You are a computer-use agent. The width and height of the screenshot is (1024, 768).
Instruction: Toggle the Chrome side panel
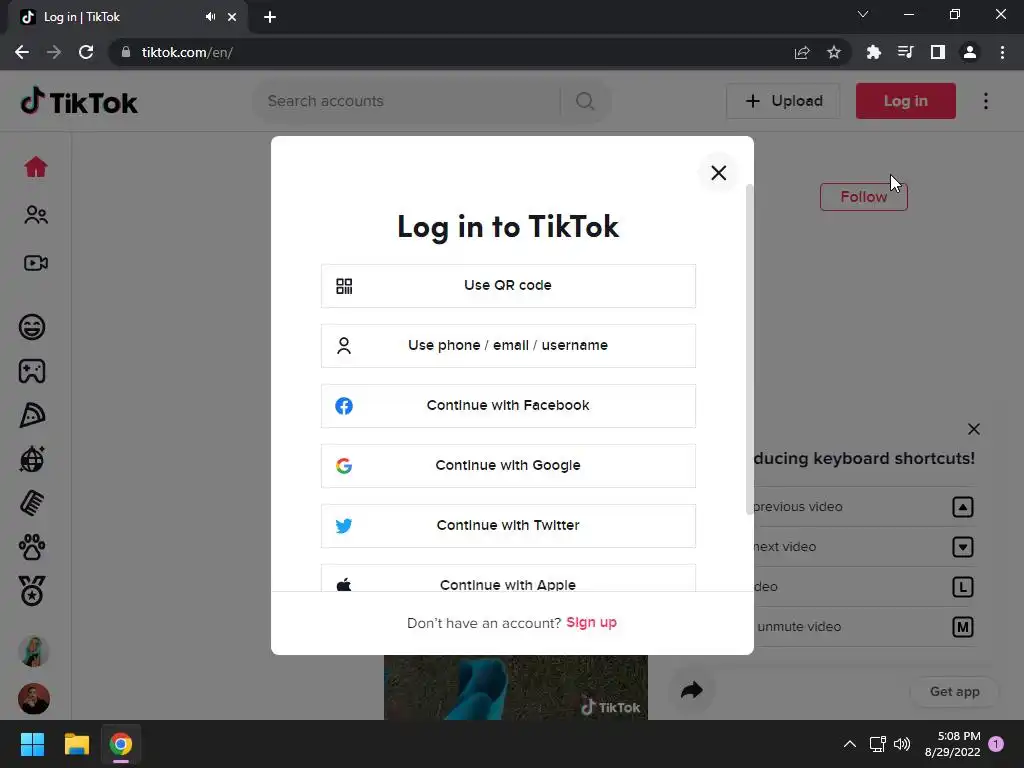[x=938, y=52]
